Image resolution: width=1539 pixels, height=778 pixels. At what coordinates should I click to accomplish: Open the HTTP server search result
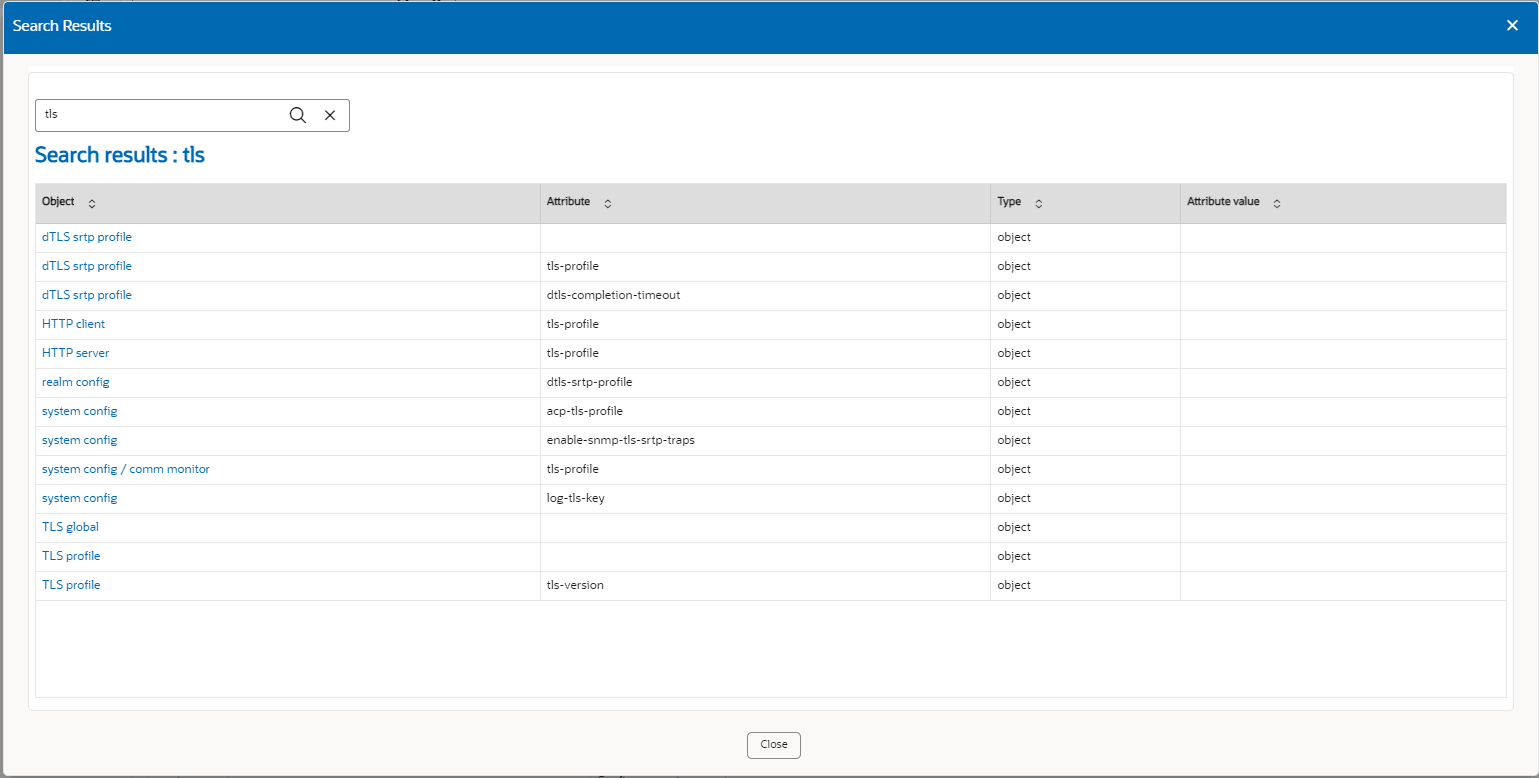[x=75, y=352]
